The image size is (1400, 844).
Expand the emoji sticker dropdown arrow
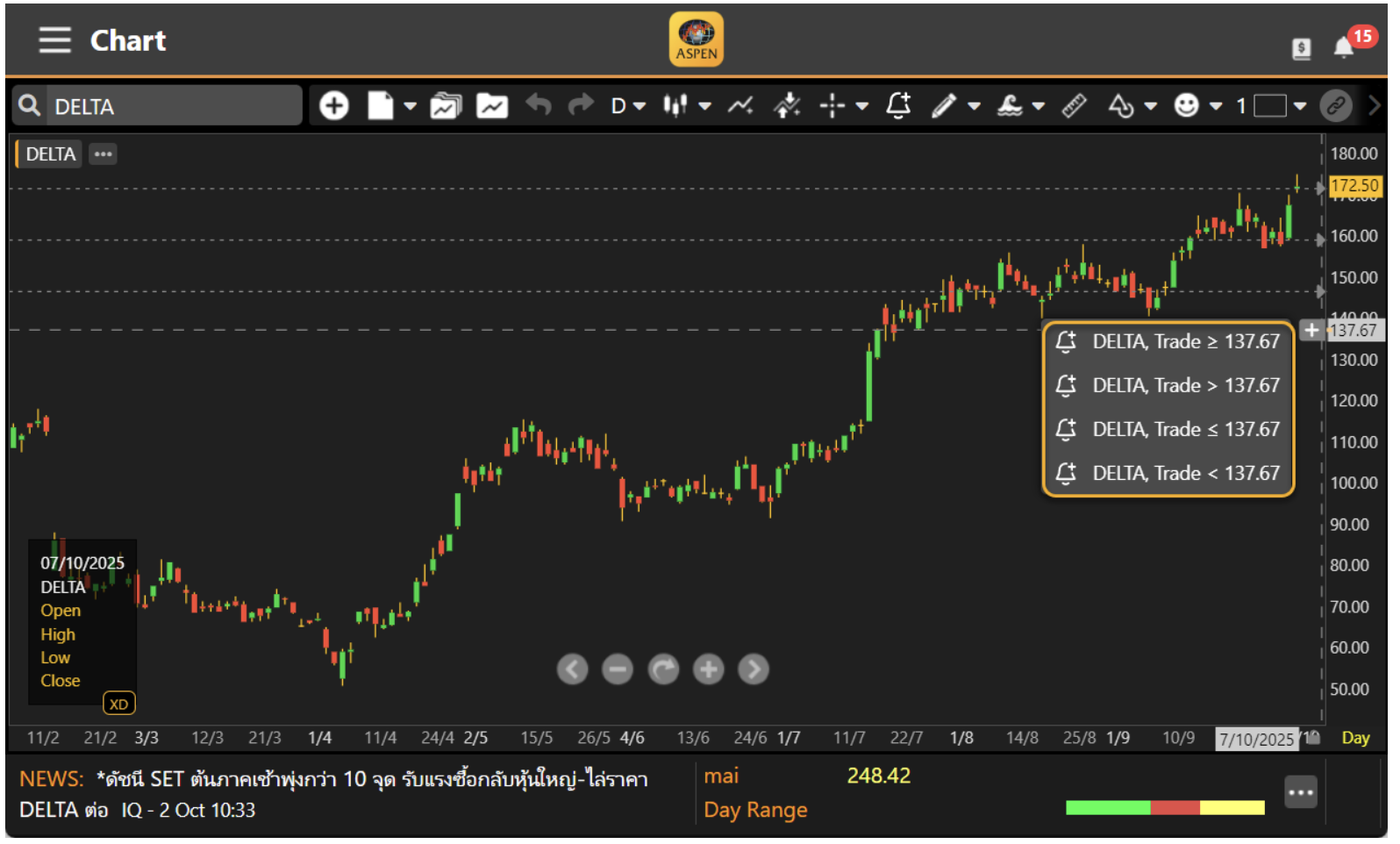1216,106
